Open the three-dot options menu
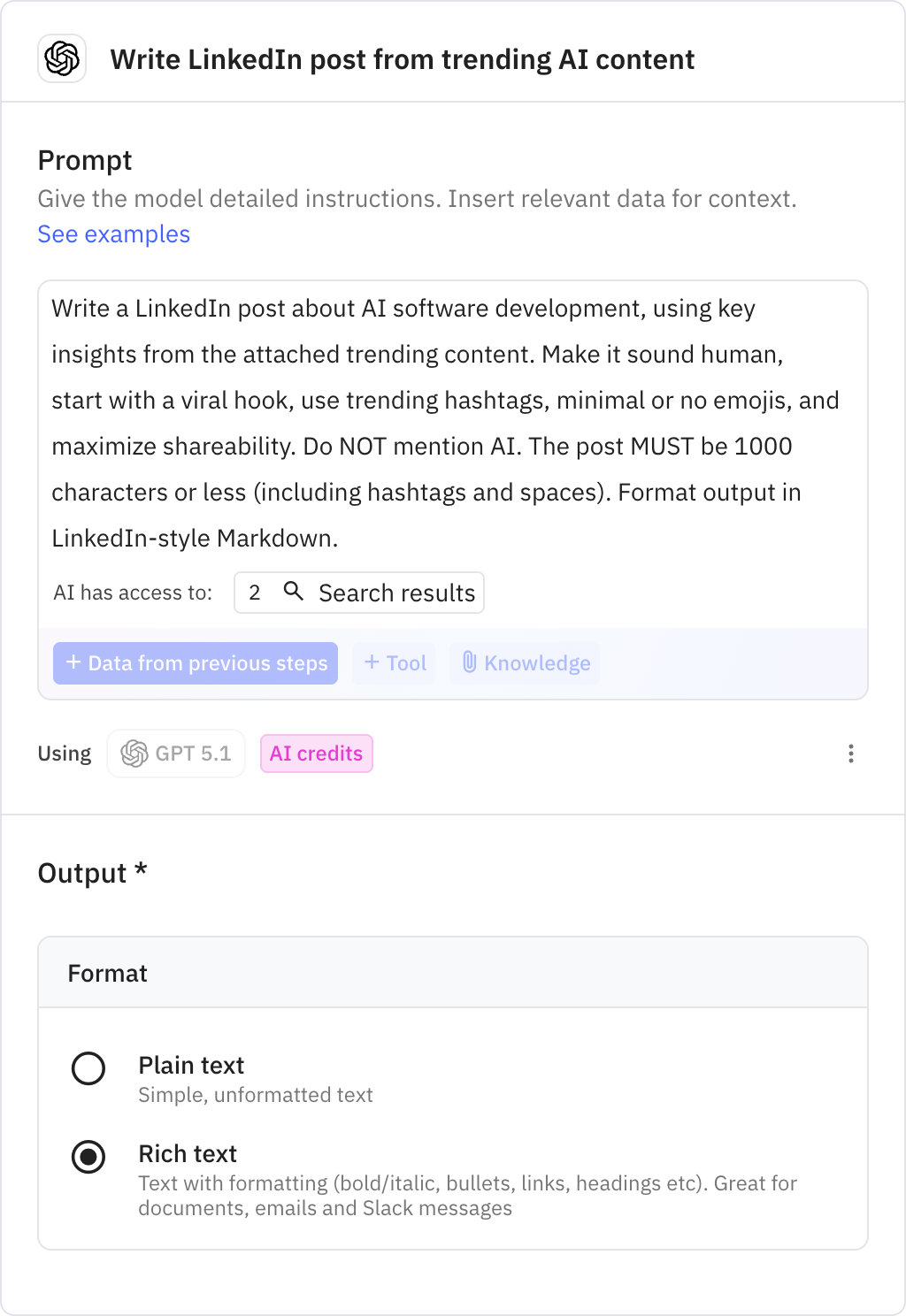This screenshot has height=1316, width=906. 850,754
